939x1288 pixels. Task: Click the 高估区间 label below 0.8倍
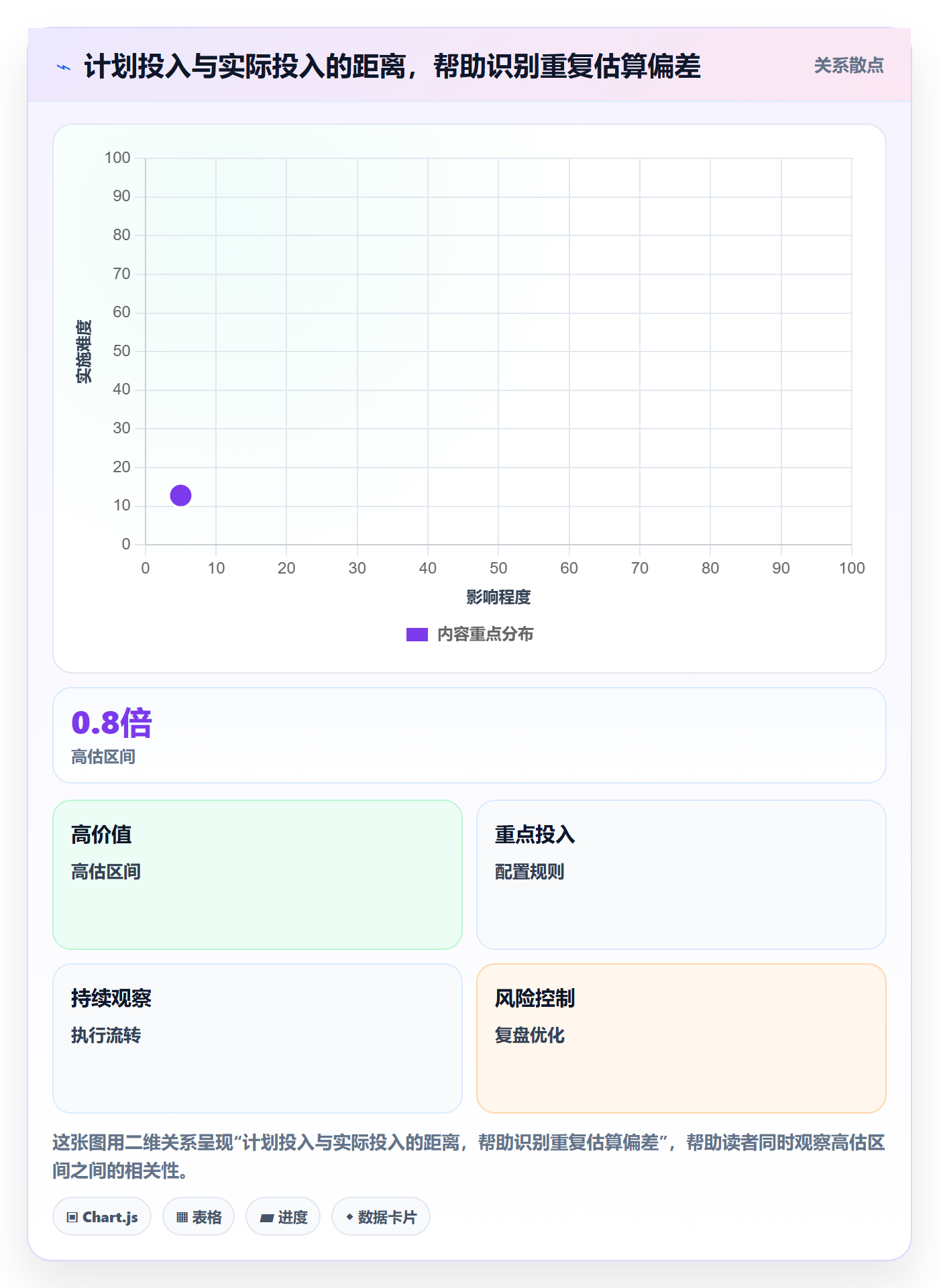[103, 757]
